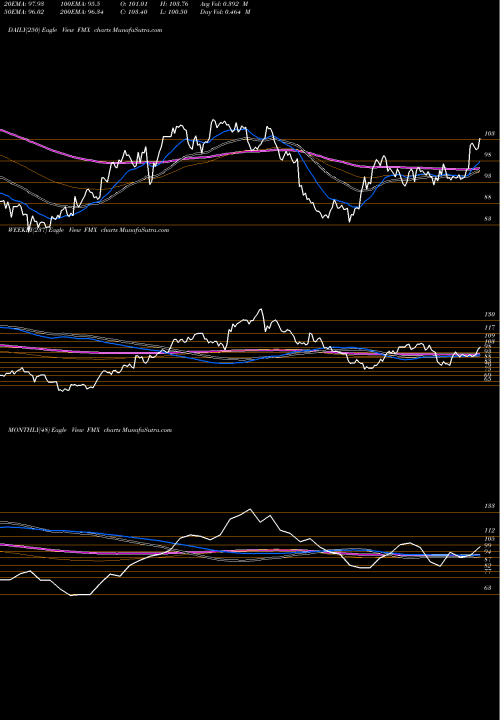Click the high price H: value

174,4
